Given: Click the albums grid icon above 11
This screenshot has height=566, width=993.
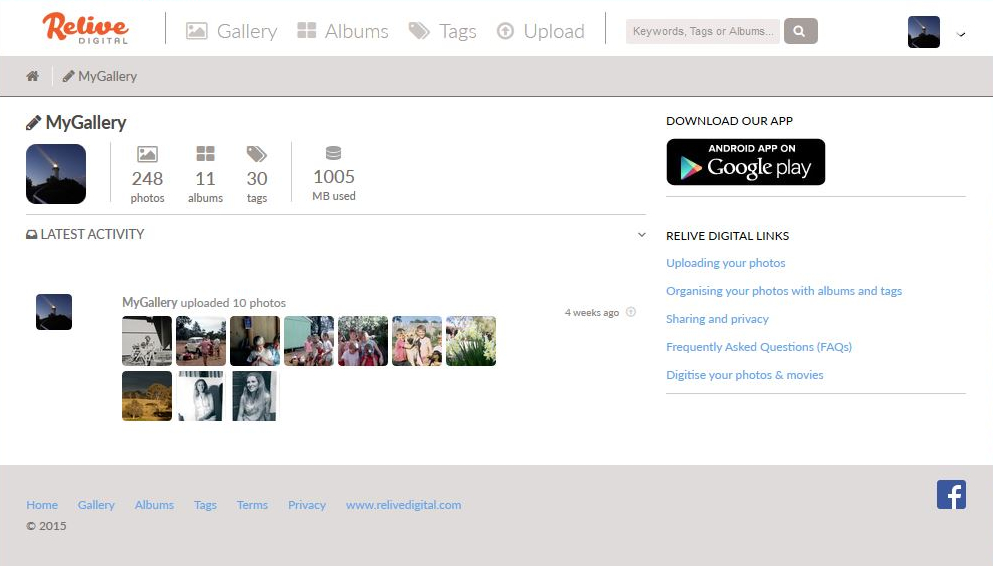Looking at the screenshot, I should pyautogui.click(x=205, y=154).
